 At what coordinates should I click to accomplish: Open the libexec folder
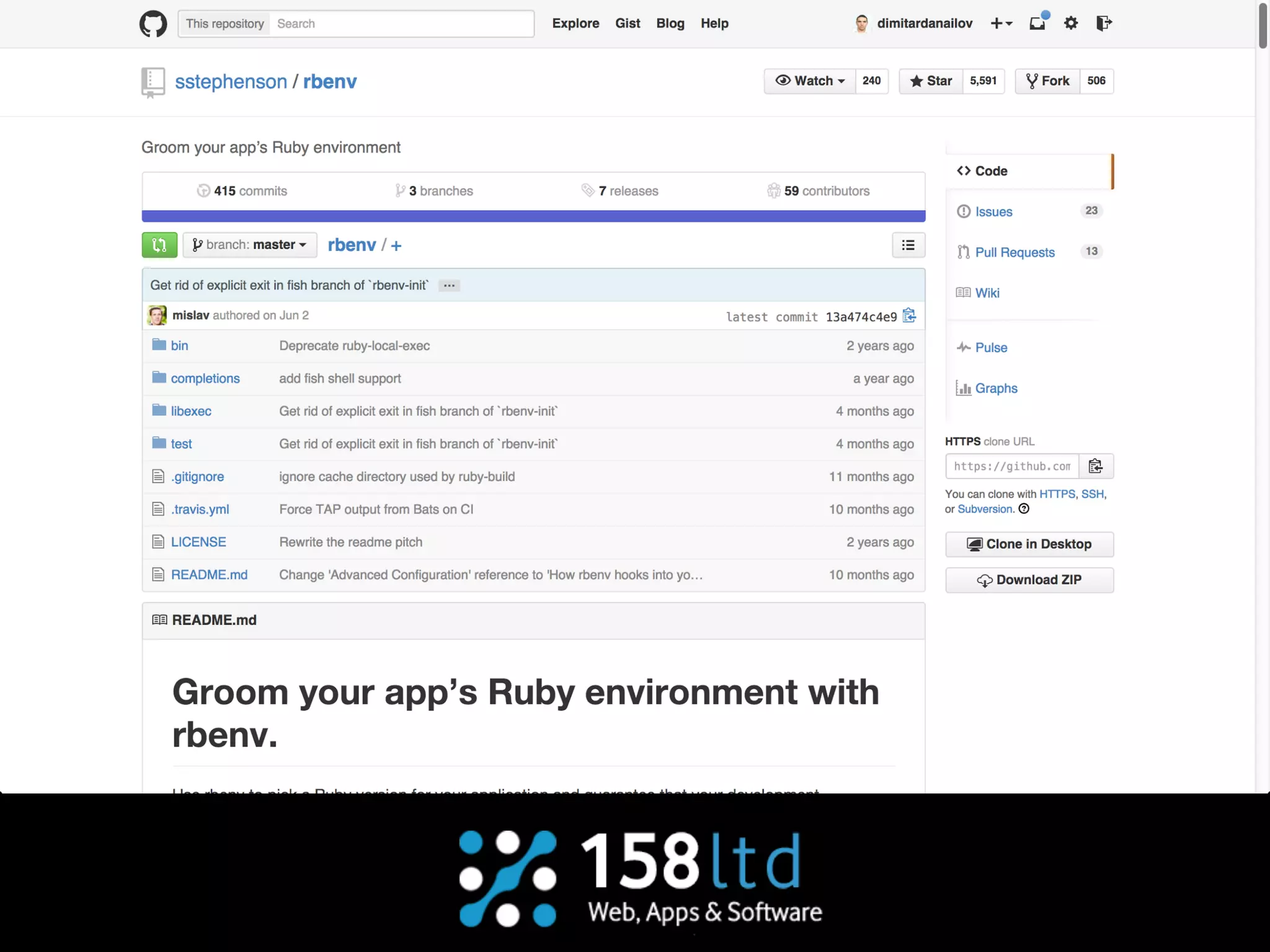(191, 412)
